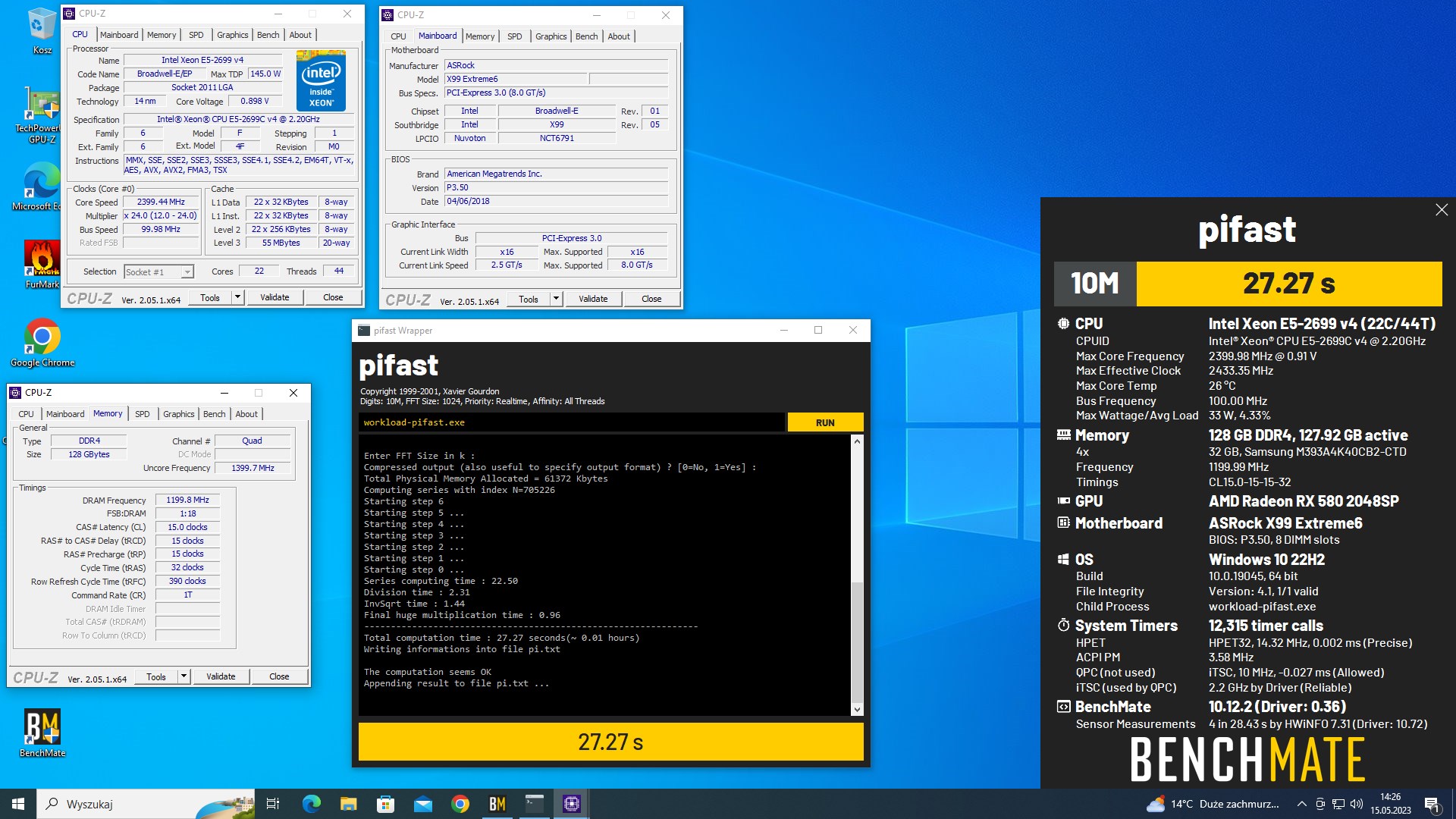Open the notification center icon
The height and width of the screenshot is (819, 1456).
click(x=1432, y=804)
